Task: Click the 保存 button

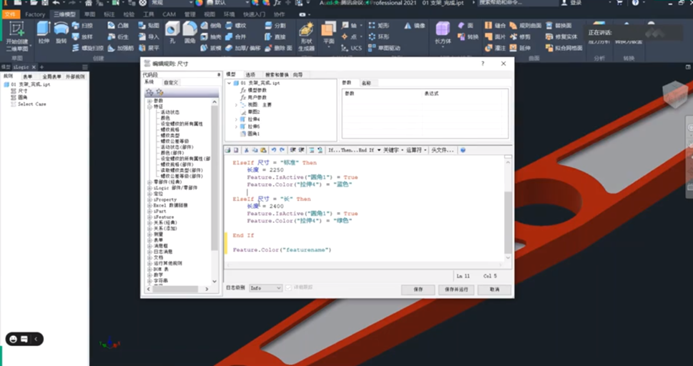Action: (x=418, y=290)
